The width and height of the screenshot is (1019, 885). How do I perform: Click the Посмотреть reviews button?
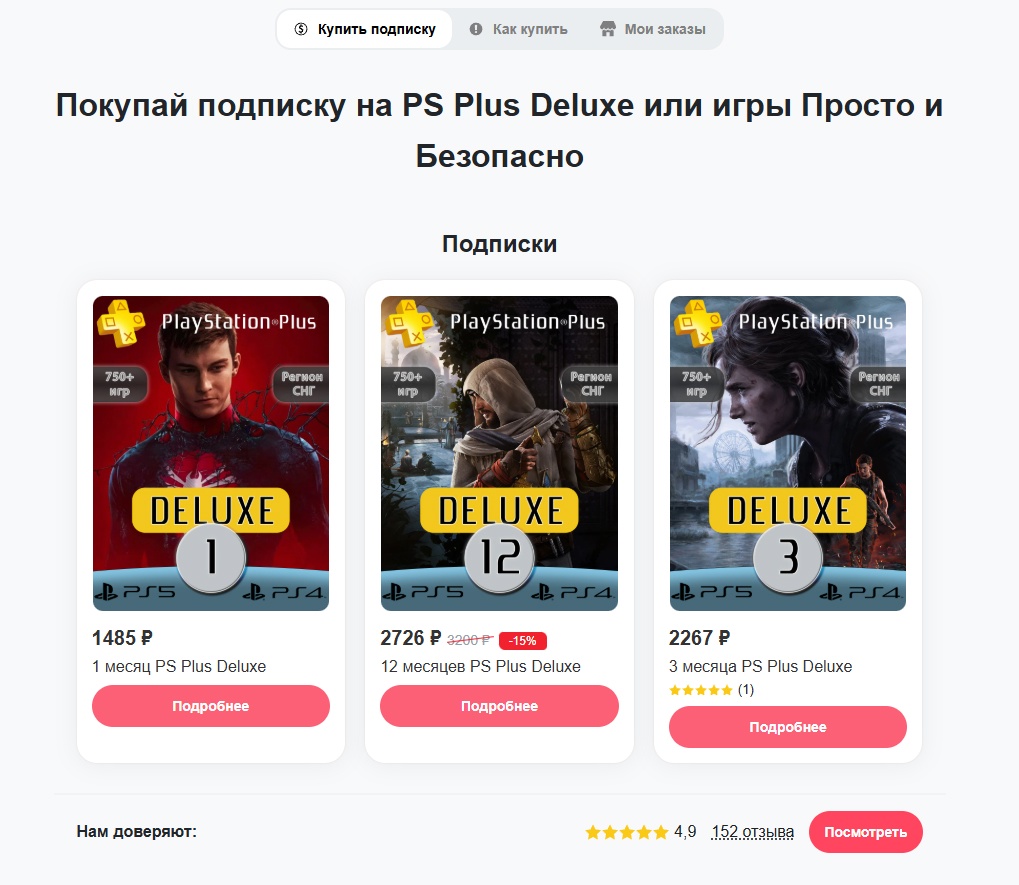(866, 832)
